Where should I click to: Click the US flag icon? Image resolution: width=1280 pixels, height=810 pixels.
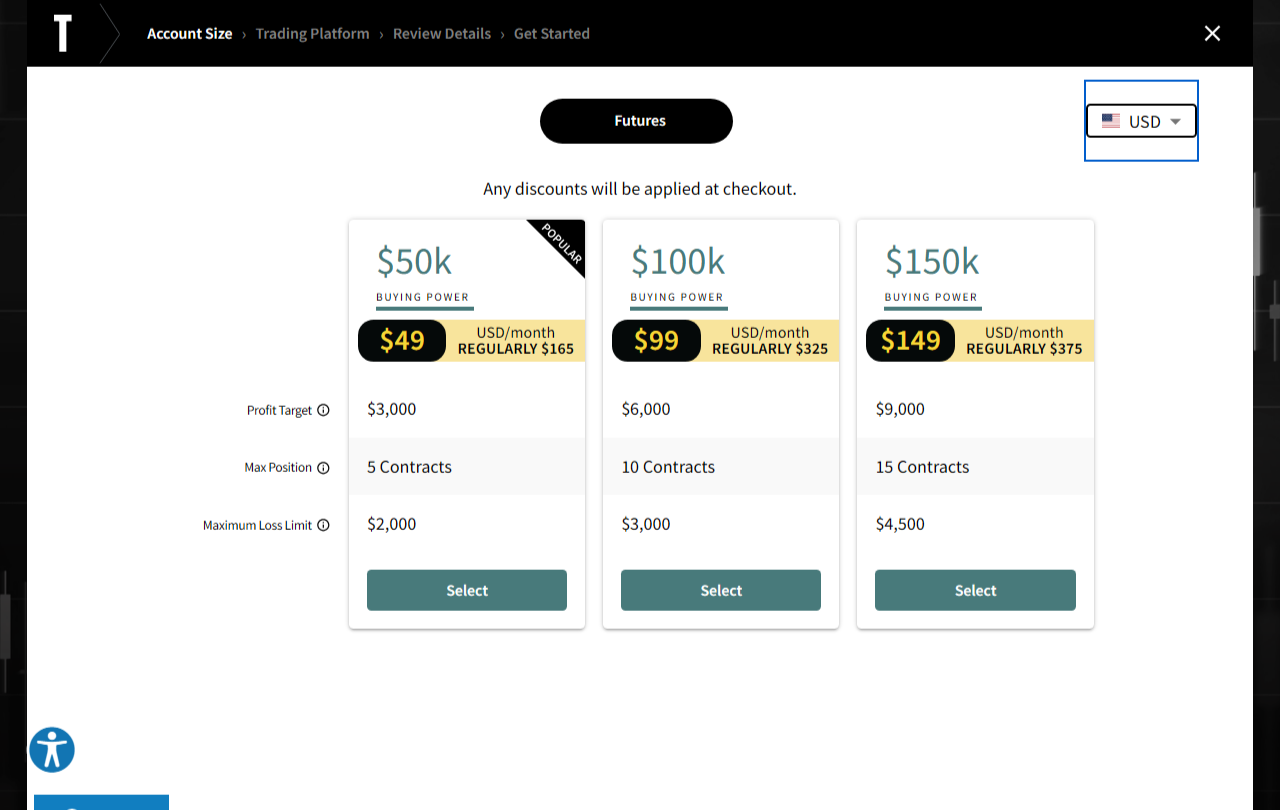(1111, 121)
